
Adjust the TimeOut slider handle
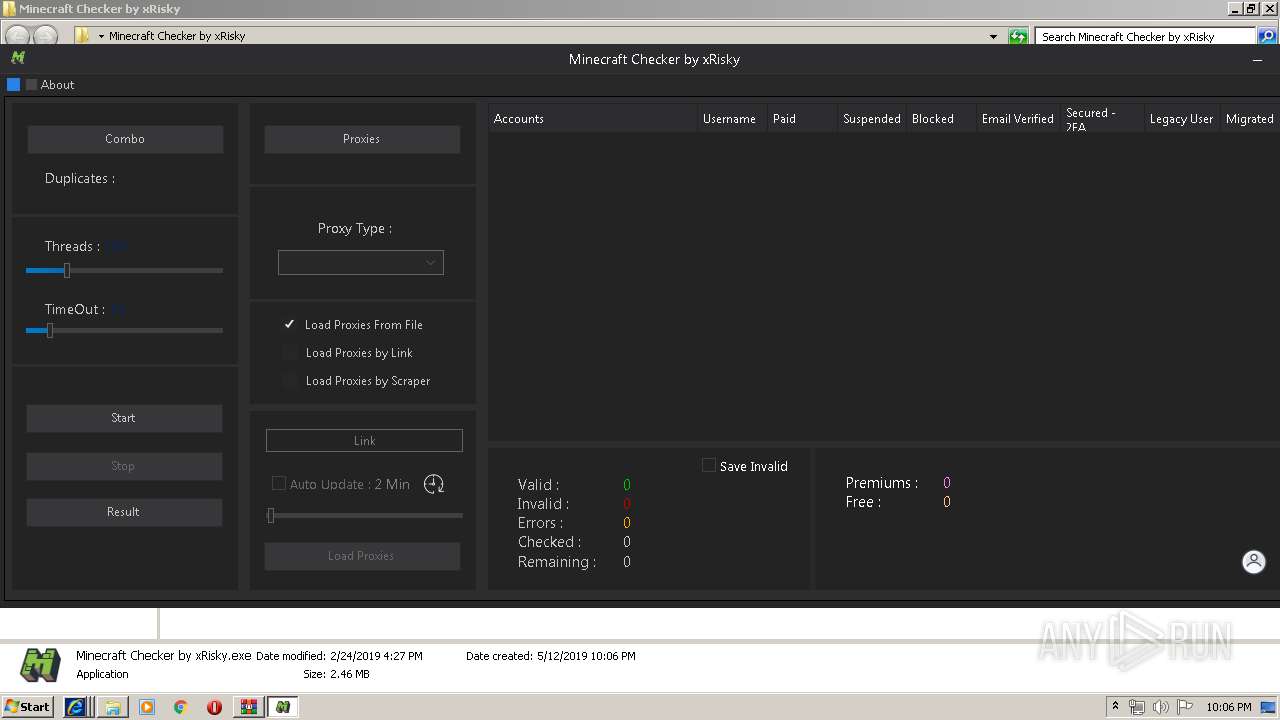point(50,330)
